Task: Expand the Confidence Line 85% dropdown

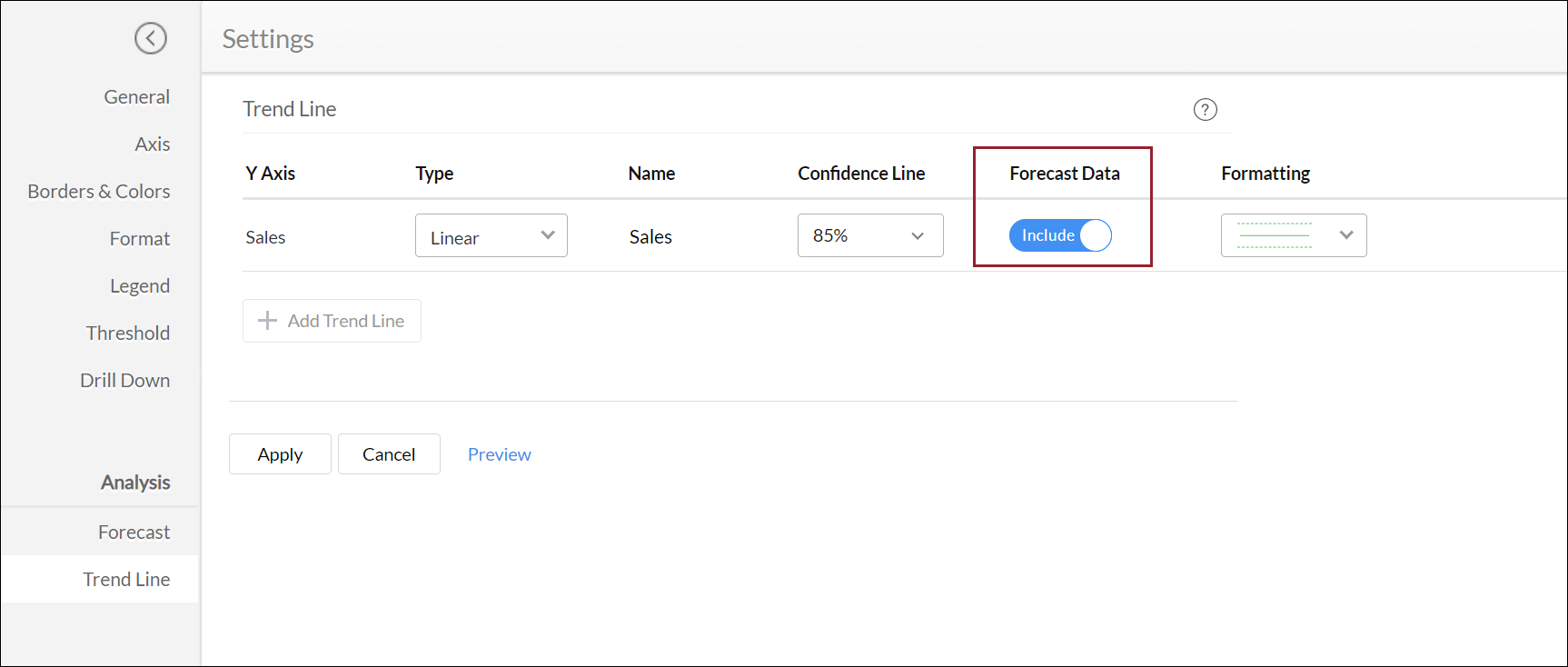Action: point(869,236)
